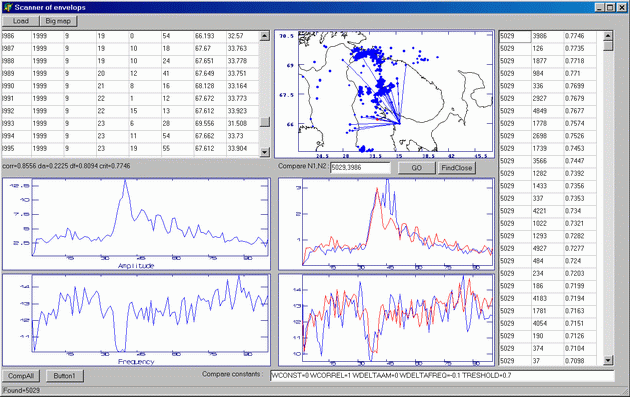Focus the Compare constants text field
Screen dimensions: 630x397
pyautogui.click(x=442, y=376)
